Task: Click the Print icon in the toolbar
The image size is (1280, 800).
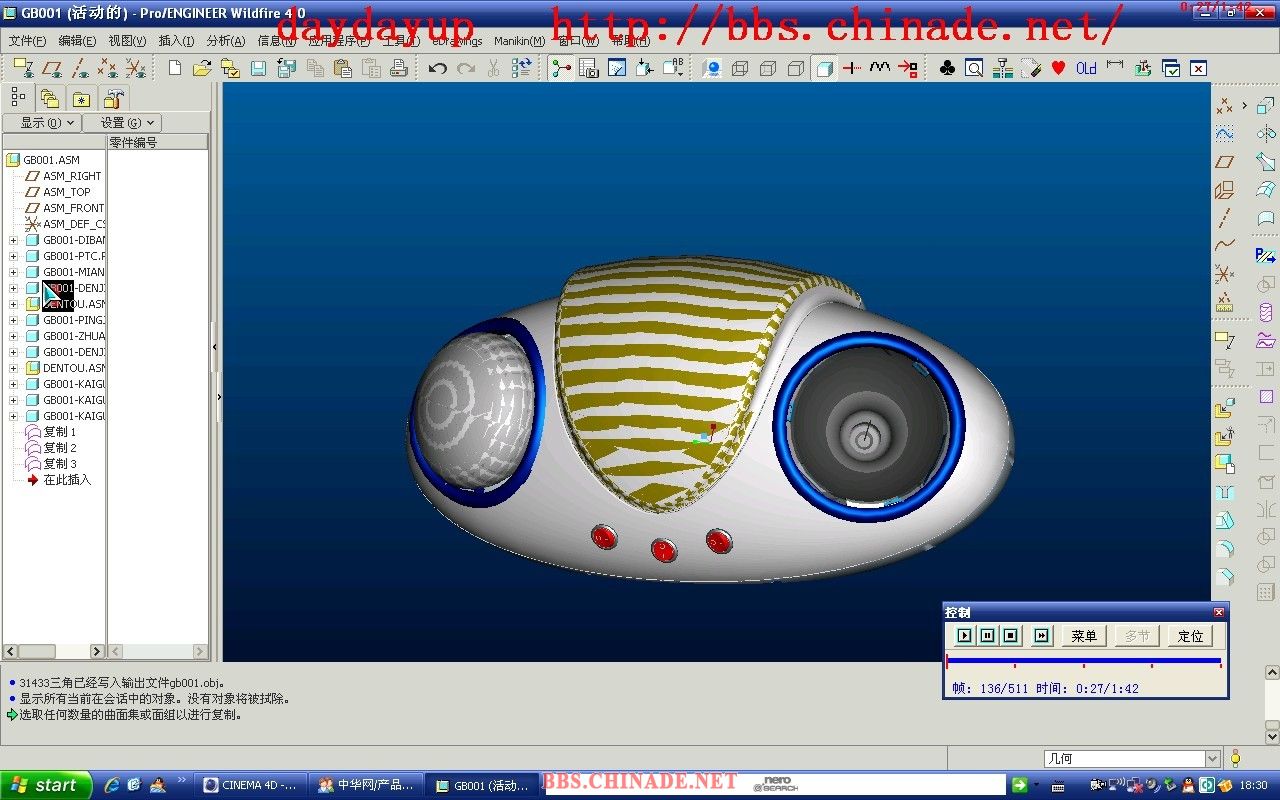Action: (x=398, y=68)
